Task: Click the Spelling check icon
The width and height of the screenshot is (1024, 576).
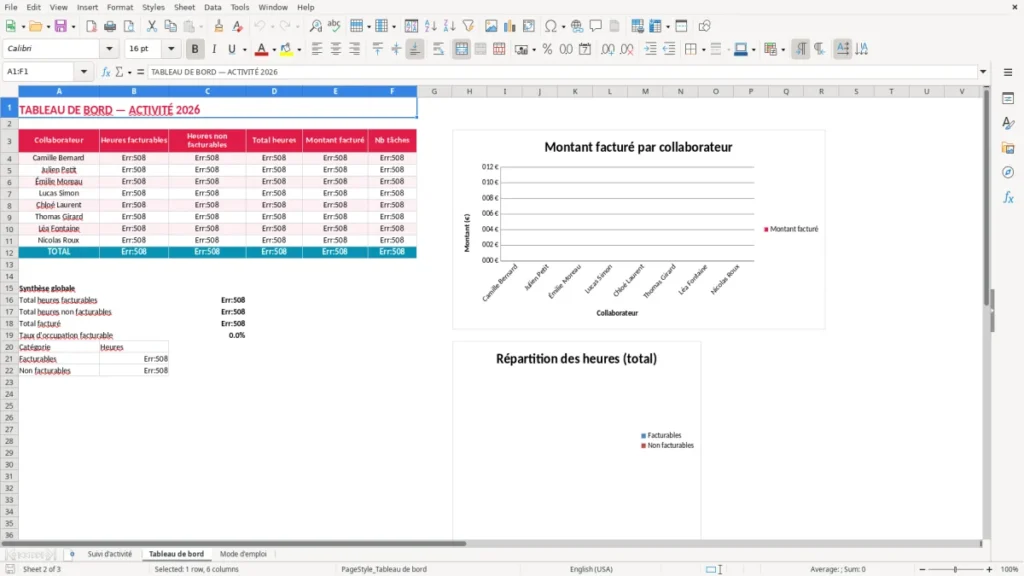Action: [334, 26]
